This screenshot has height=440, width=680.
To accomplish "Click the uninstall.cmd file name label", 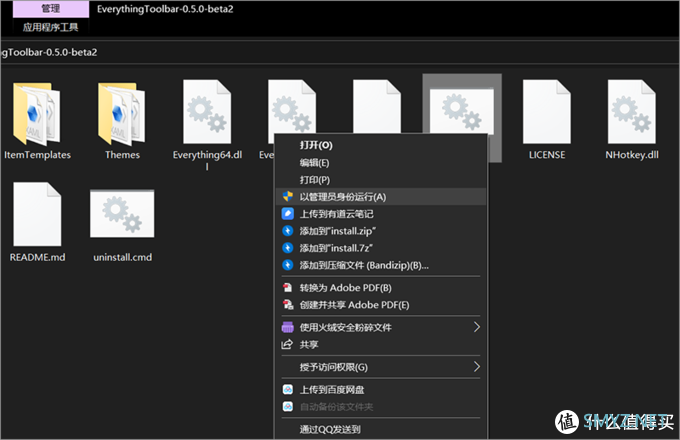I will [122, 257].
